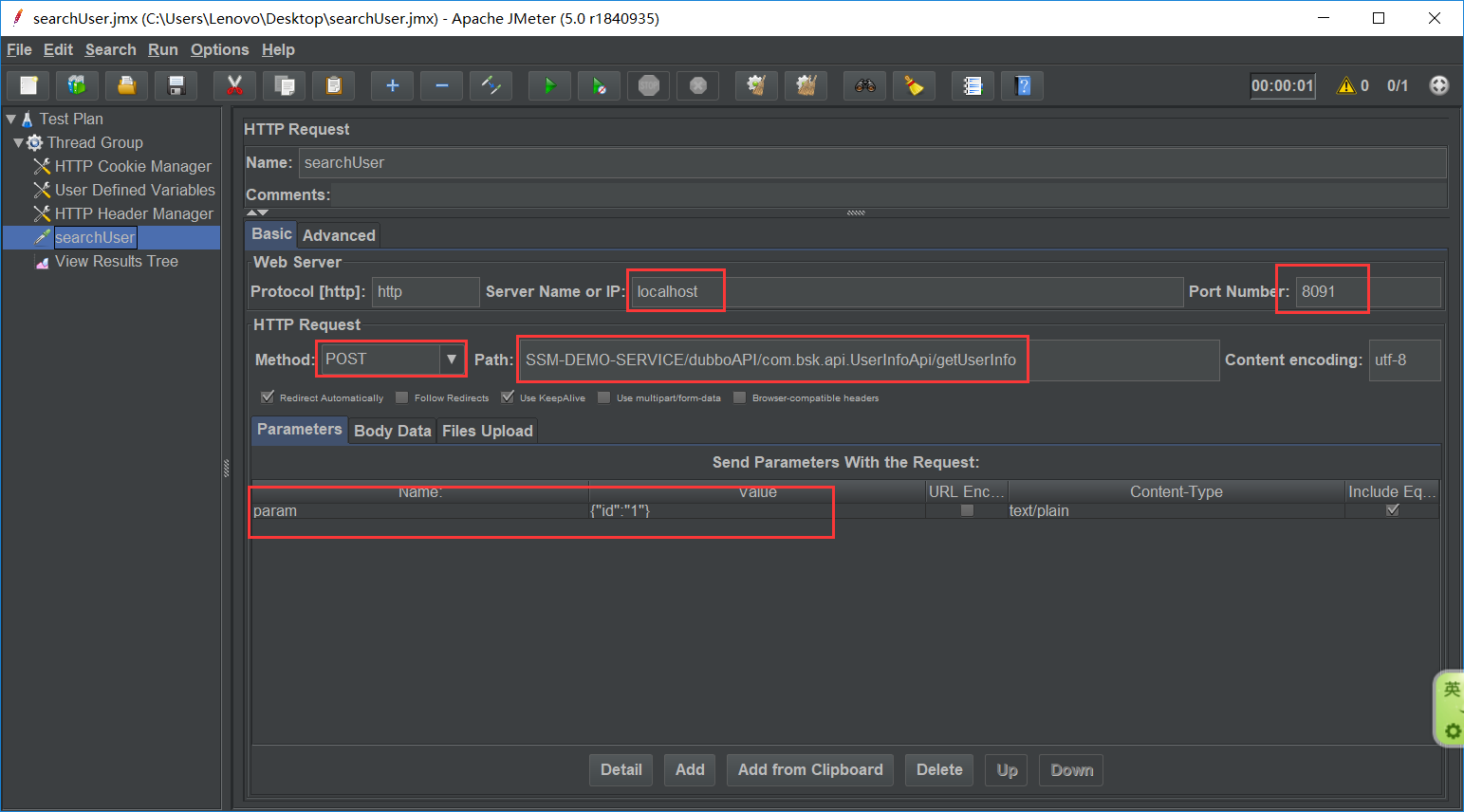Open the Run menu
Viewport: 1464px width, 812px height.
click(163, 49)
